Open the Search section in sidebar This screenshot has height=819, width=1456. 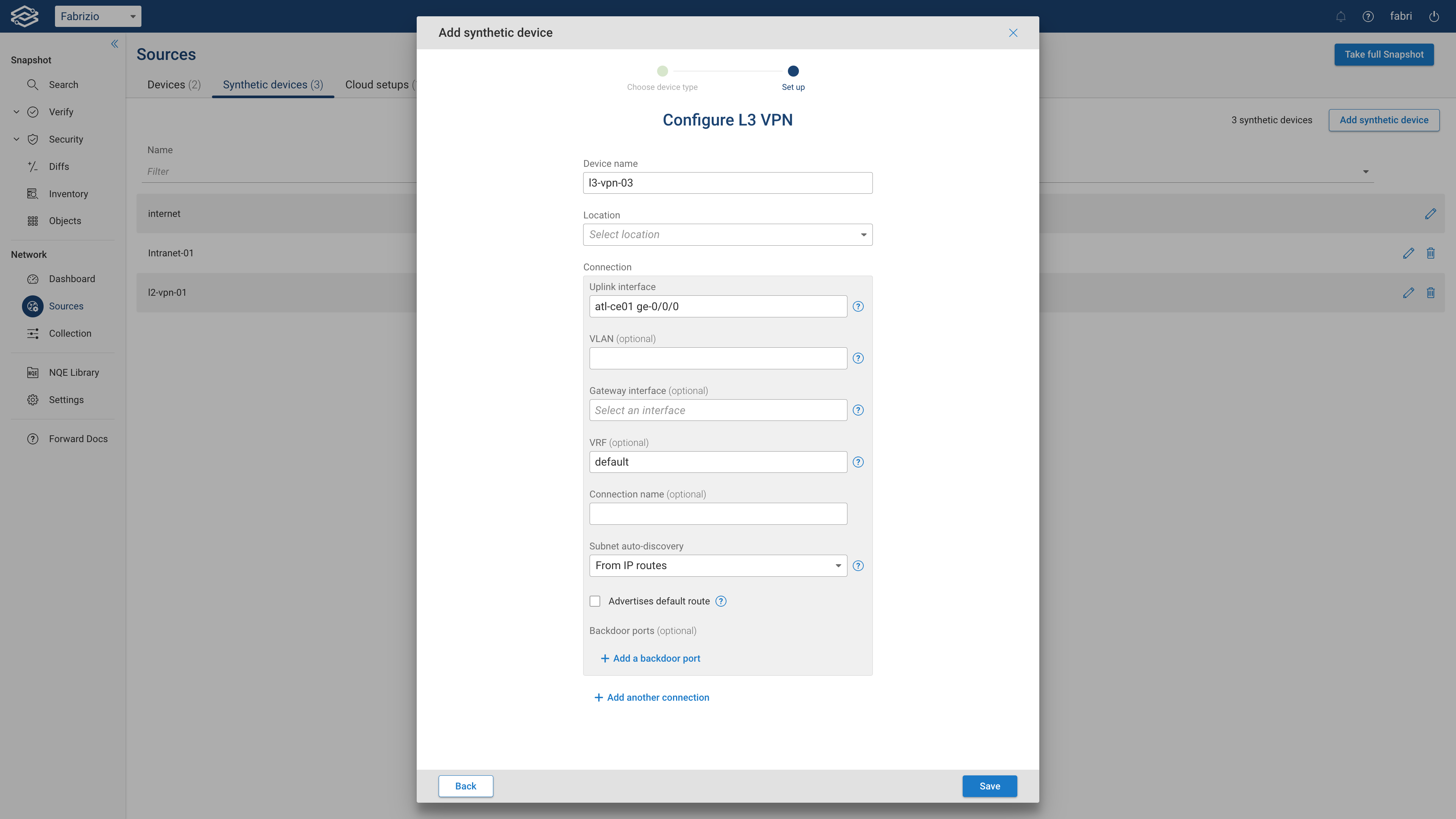pyautogui.click(x=64, y=84)
